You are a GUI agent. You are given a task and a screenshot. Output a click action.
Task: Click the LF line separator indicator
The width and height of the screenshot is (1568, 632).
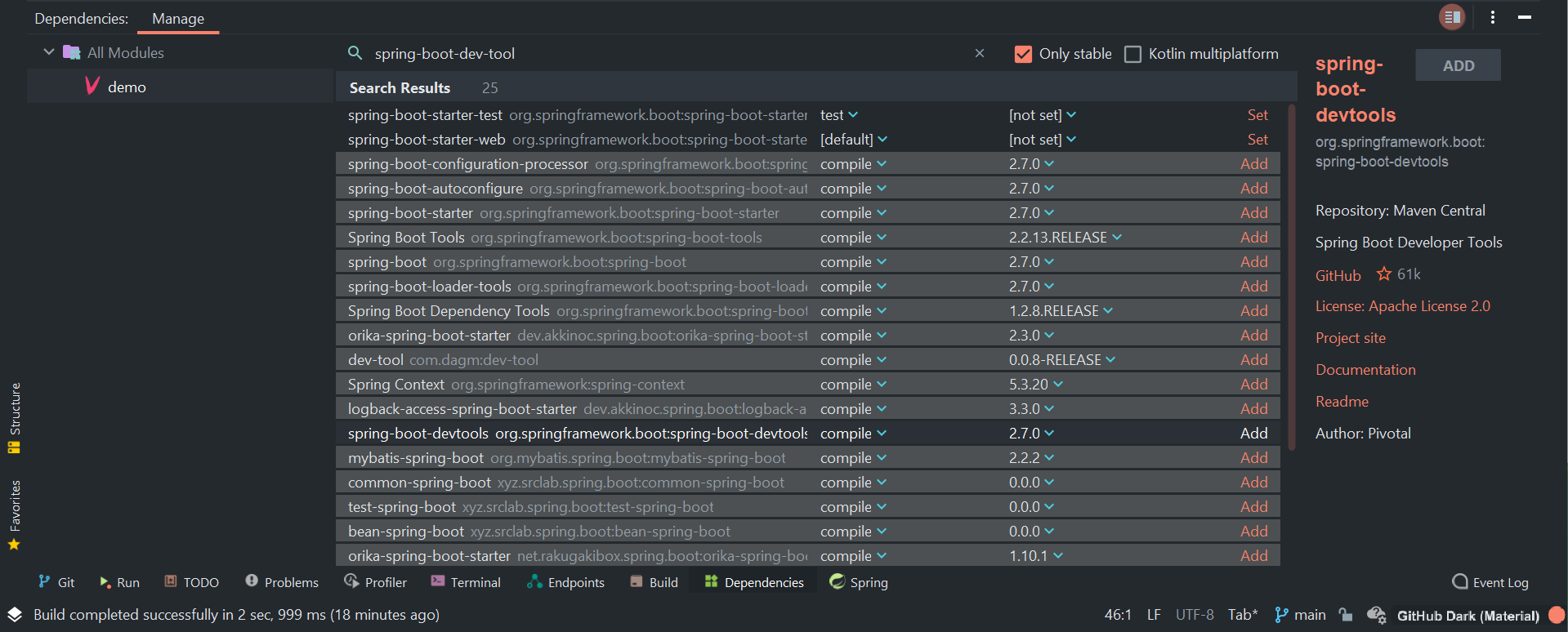pyautogui.click(x=1154, y=615)
